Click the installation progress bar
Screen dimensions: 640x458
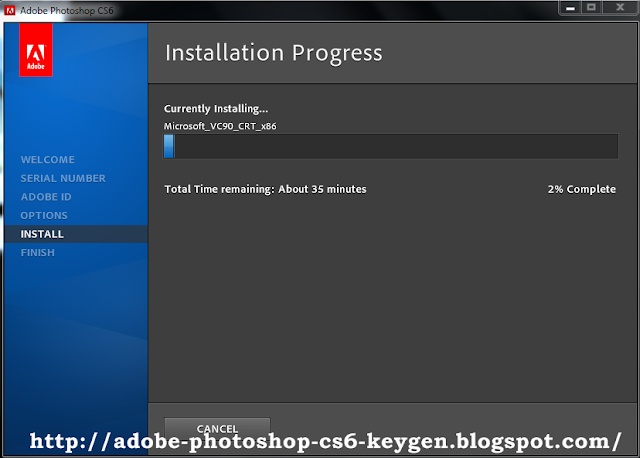391,146
